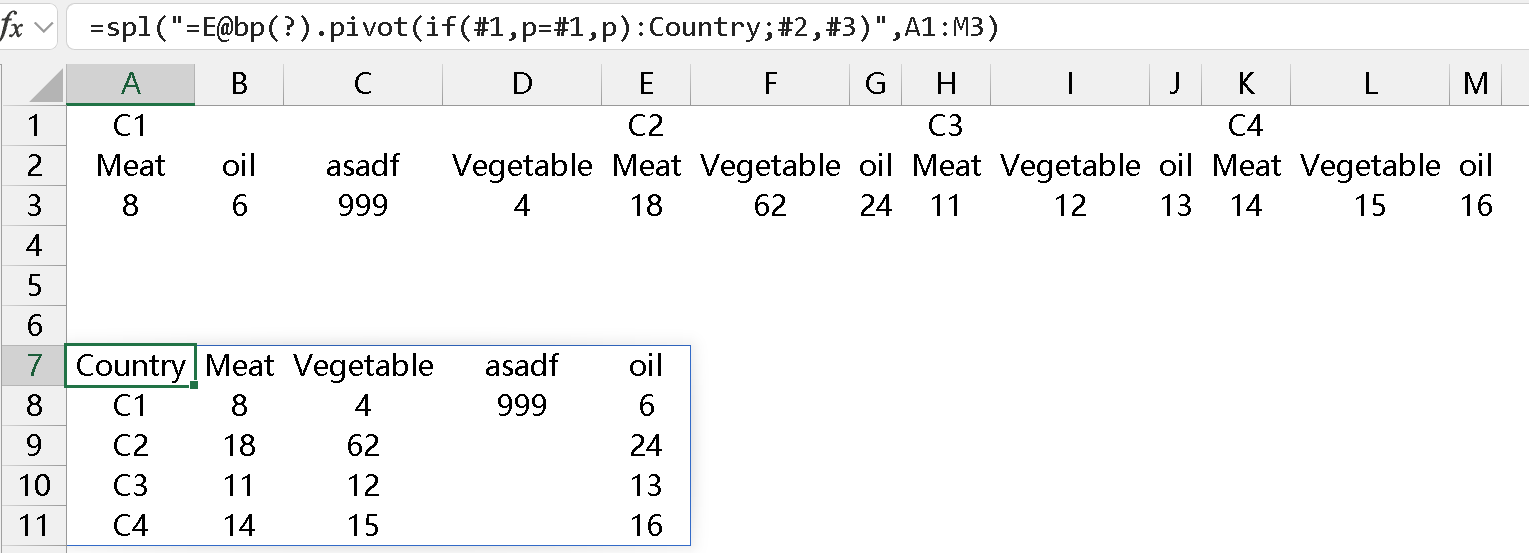The height and width of the screenshot is (553, 1529).
Task: Select row 11 header
Action: (x=33, y=525)
